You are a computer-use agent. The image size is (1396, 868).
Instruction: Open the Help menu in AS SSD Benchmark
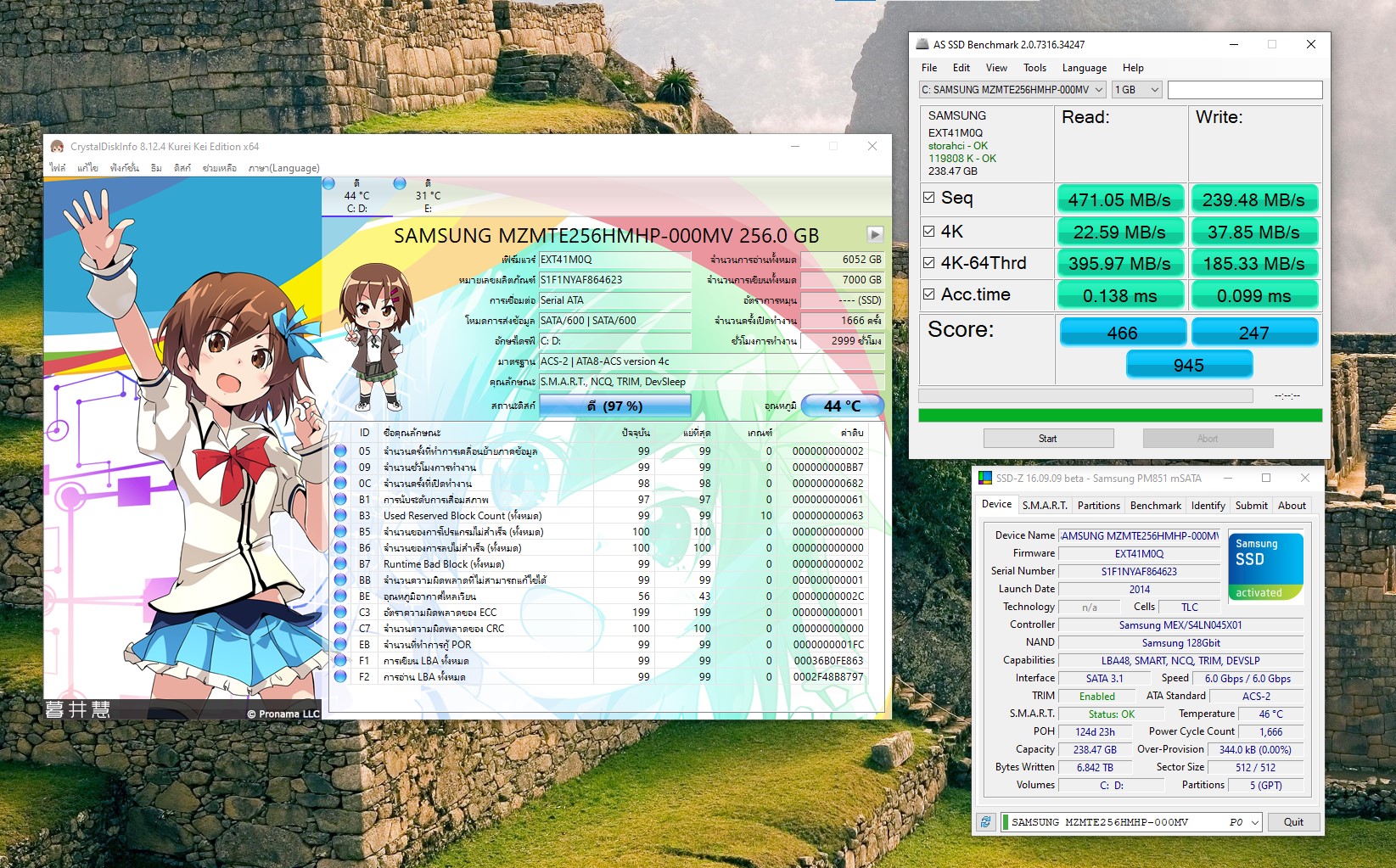coord(1133,68)
